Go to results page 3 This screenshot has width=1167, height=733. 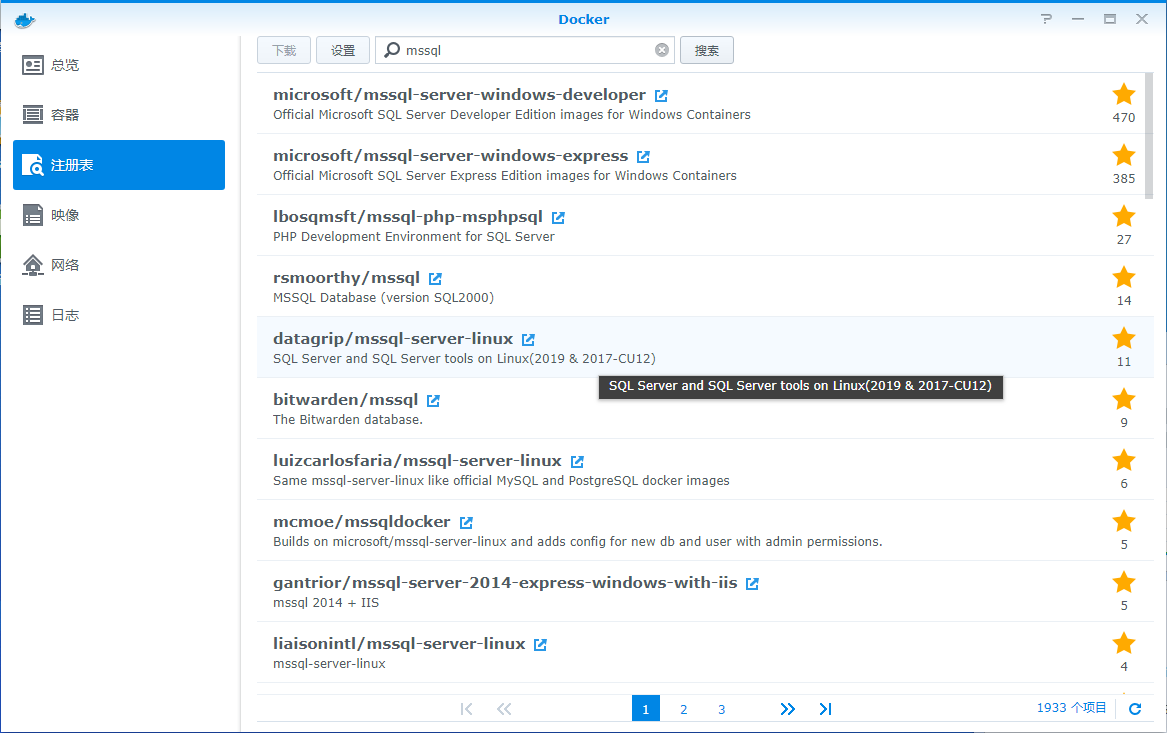(x=721, y=708)
